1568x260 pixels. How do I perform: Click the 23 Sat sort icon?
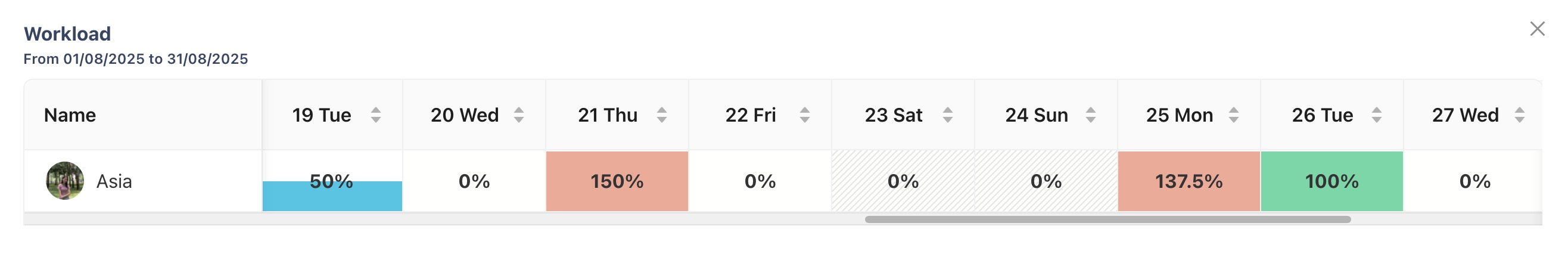point(948,115)
